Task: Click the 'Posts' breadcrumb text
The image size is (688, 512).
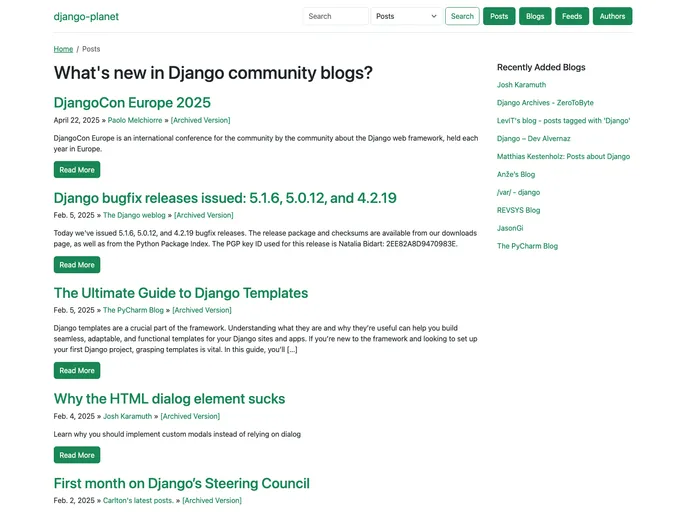Action: pyautogui.click(x=91, y=49)
